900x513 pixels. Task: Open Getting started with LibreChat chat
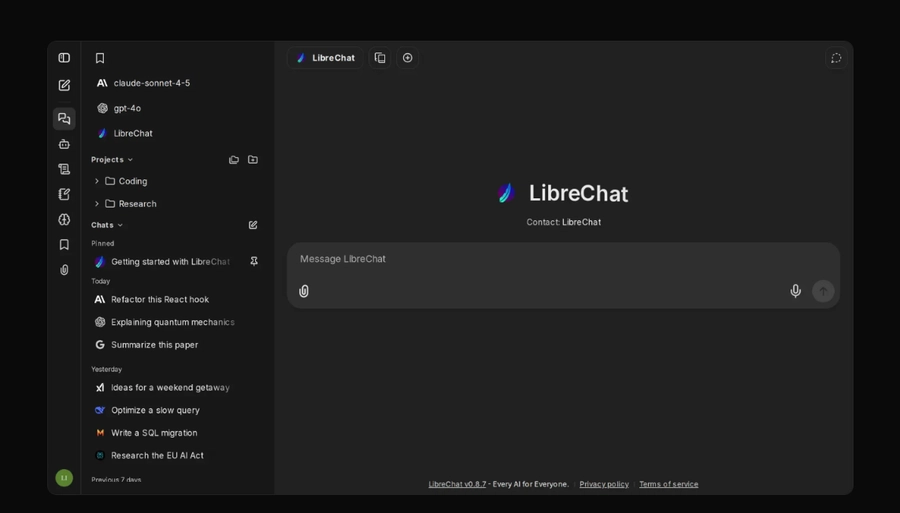[x=170, y=262]
